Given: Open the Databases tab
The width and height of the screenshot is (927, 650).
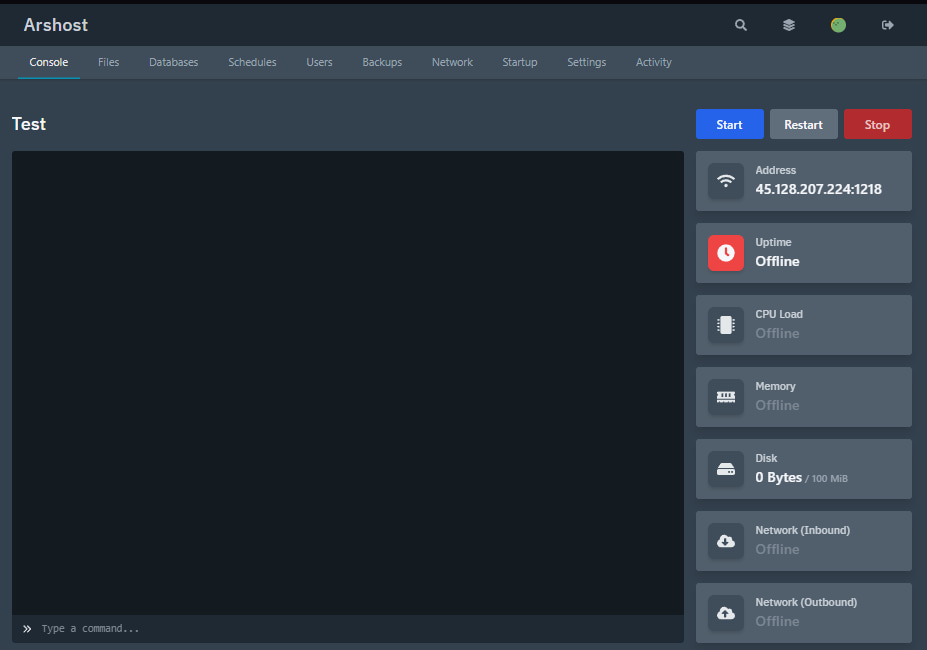Looking at the screenshot, I should 173,62.
